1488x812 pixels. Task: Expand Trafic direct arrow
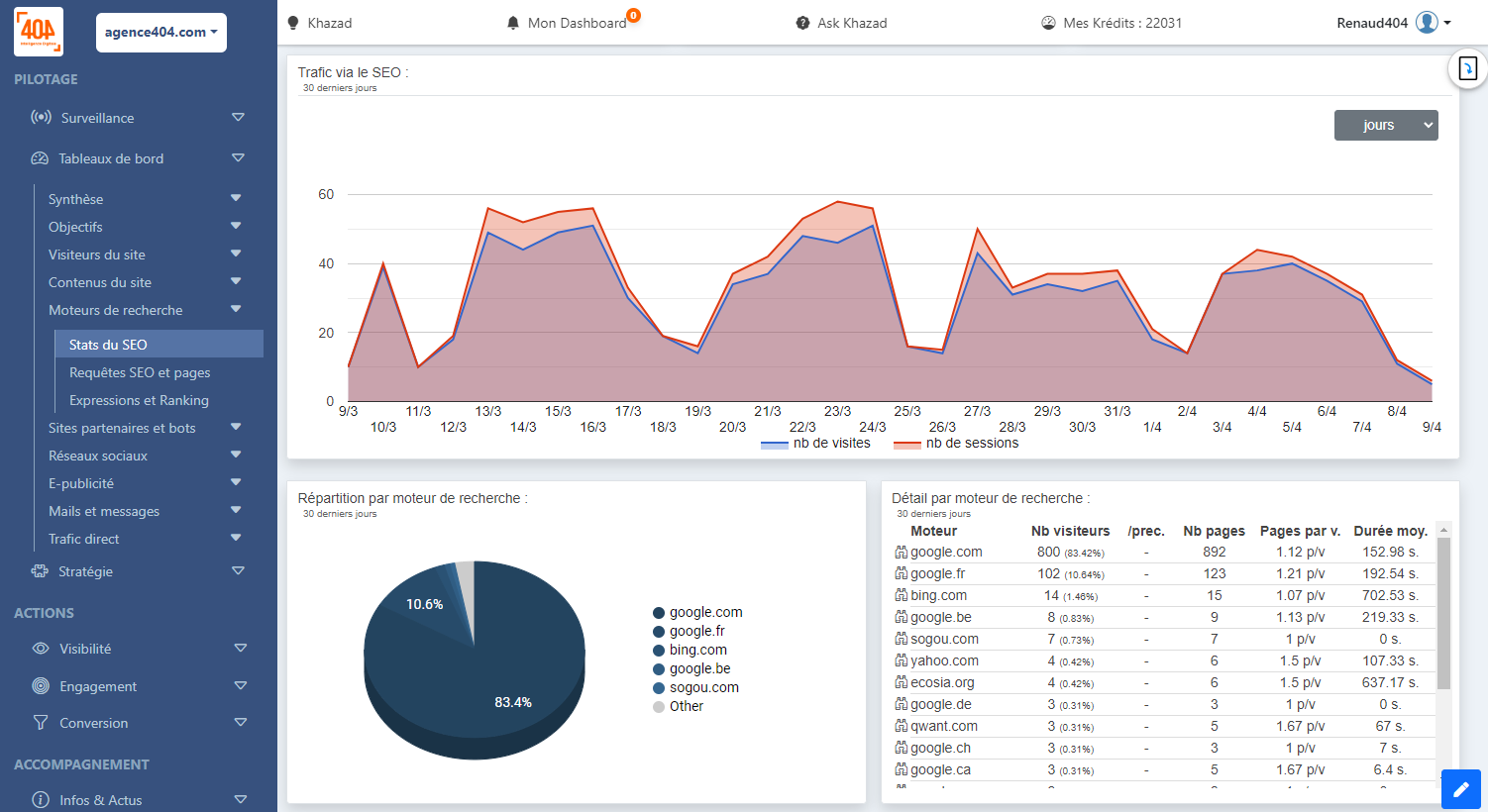click(236, 538)
